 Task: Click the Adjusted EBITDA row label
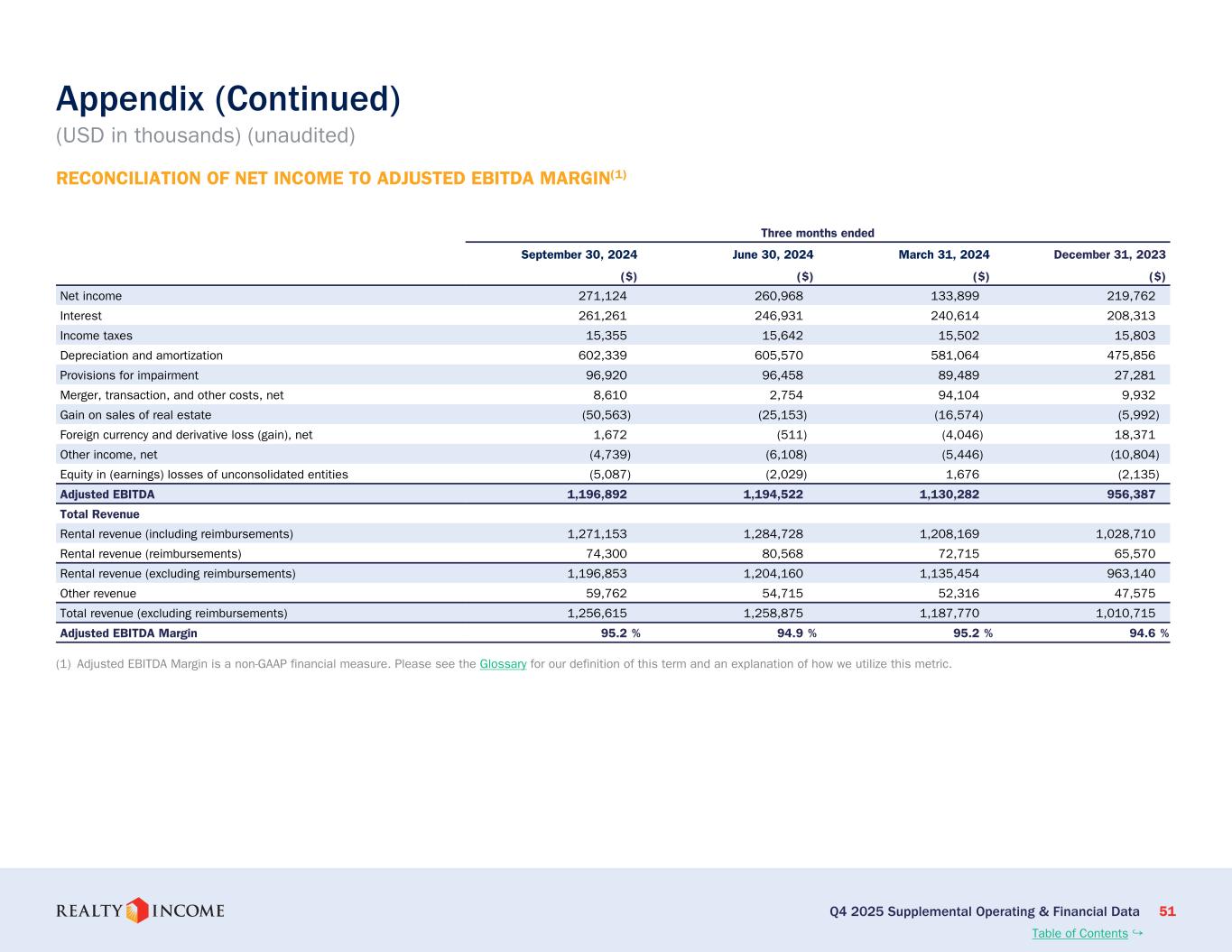click(x=107, y=494)
